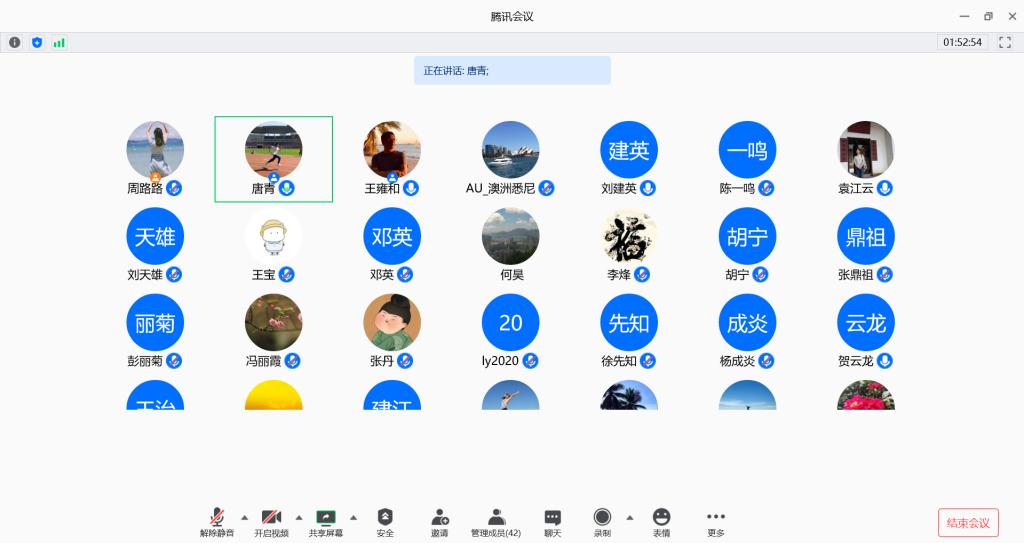
Task: Open the 安全 (Security) shield icon
Action: tap(385, 518)
